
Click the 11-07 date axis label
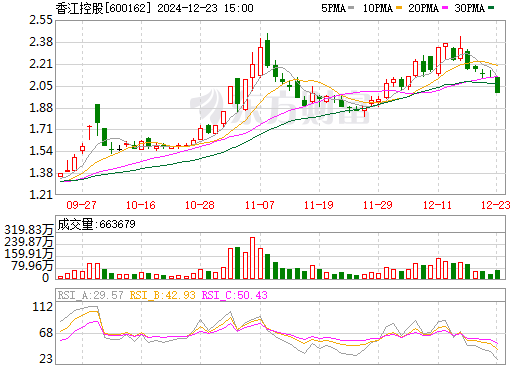(x=259, y=205)
